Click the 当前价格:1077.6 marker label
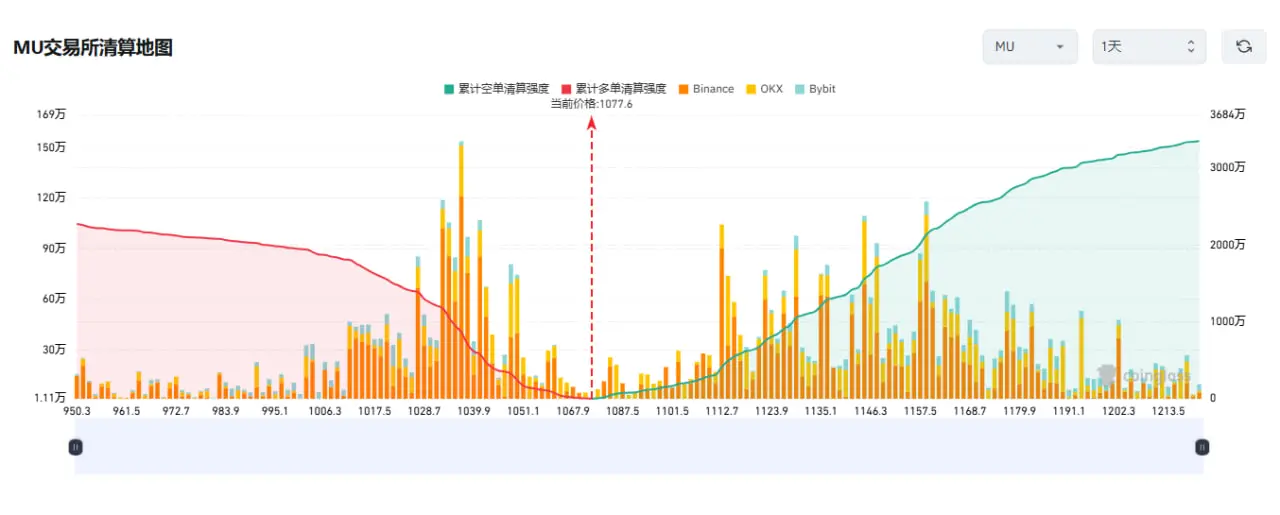The width and height of the screenshot is (1280, 515). (x=592, y=104)
